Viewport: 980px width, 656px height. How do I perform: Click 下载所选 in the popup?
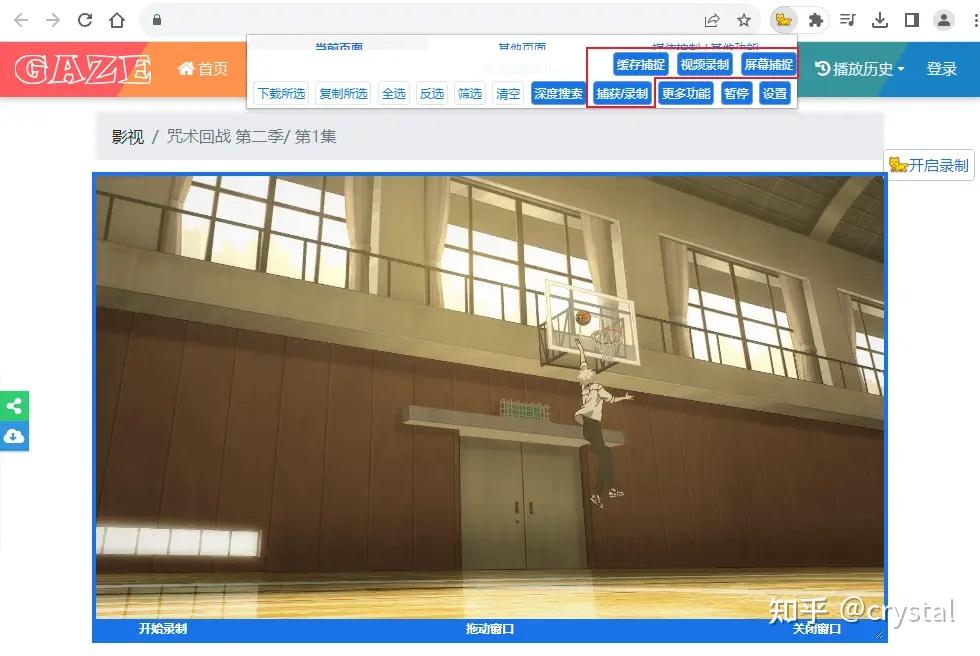pos(281,94)
